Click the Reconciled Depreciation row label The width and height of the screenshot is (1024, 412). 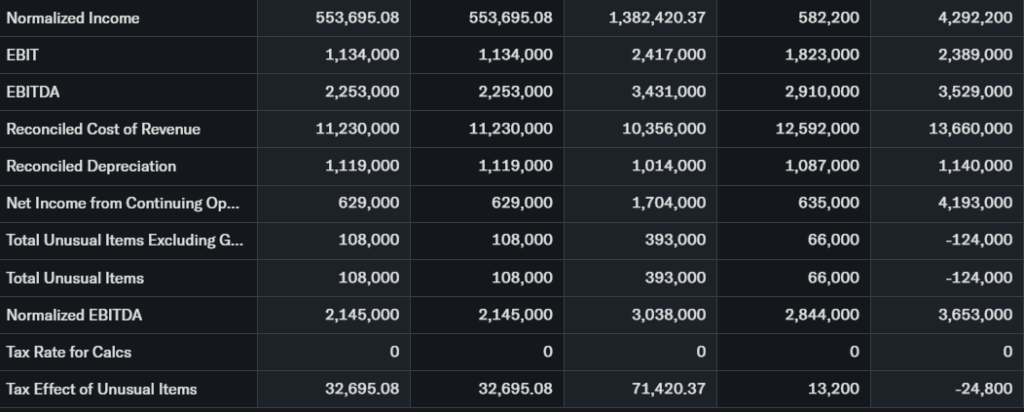coord(91,166)
